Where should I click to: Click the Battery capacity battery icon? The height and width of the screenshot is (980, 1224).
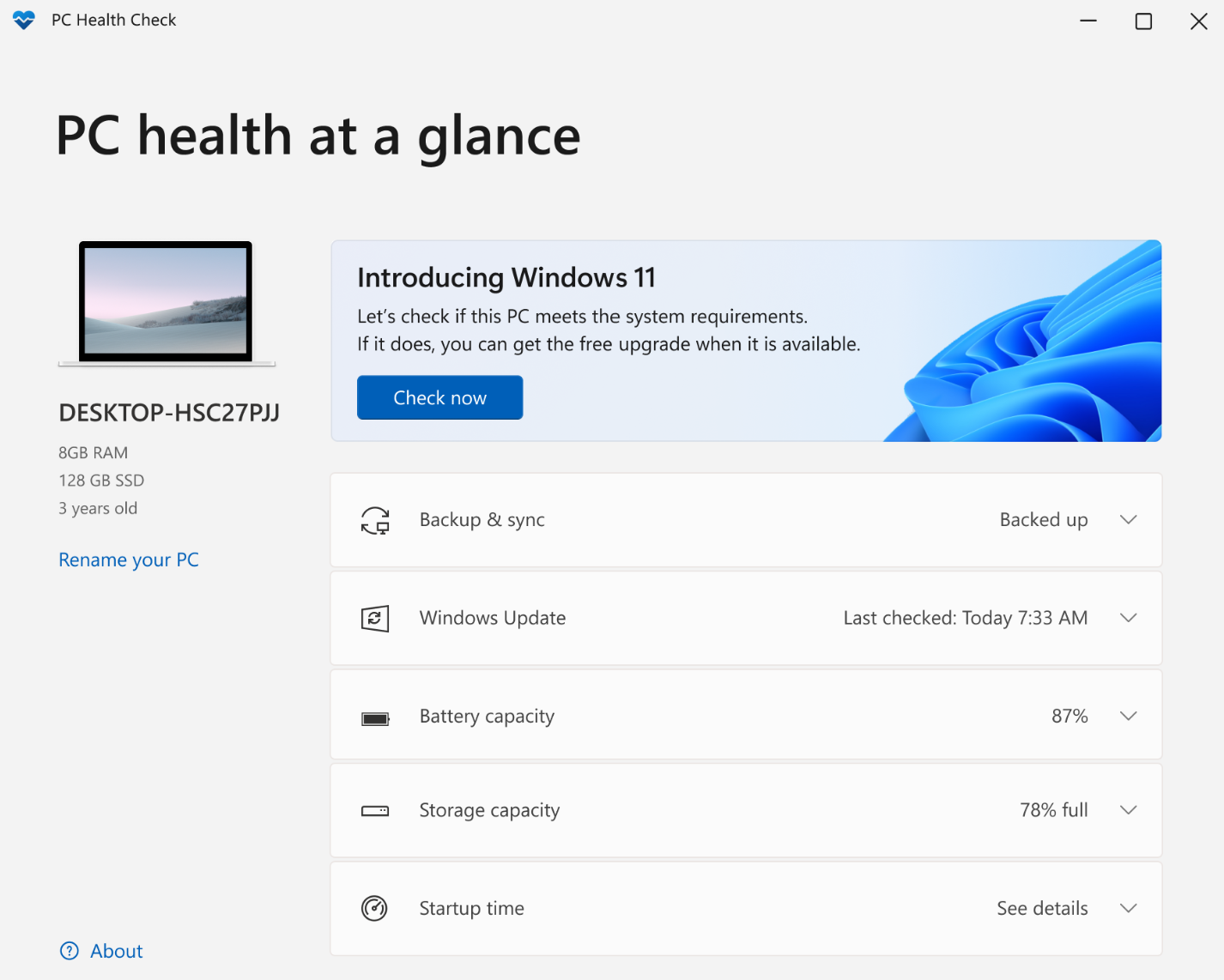(375, 717)
